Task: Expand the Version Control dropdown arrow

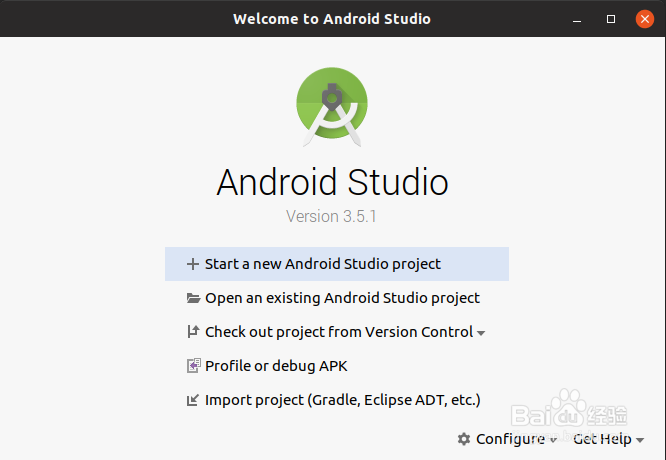Action: [x=481, y=333]
